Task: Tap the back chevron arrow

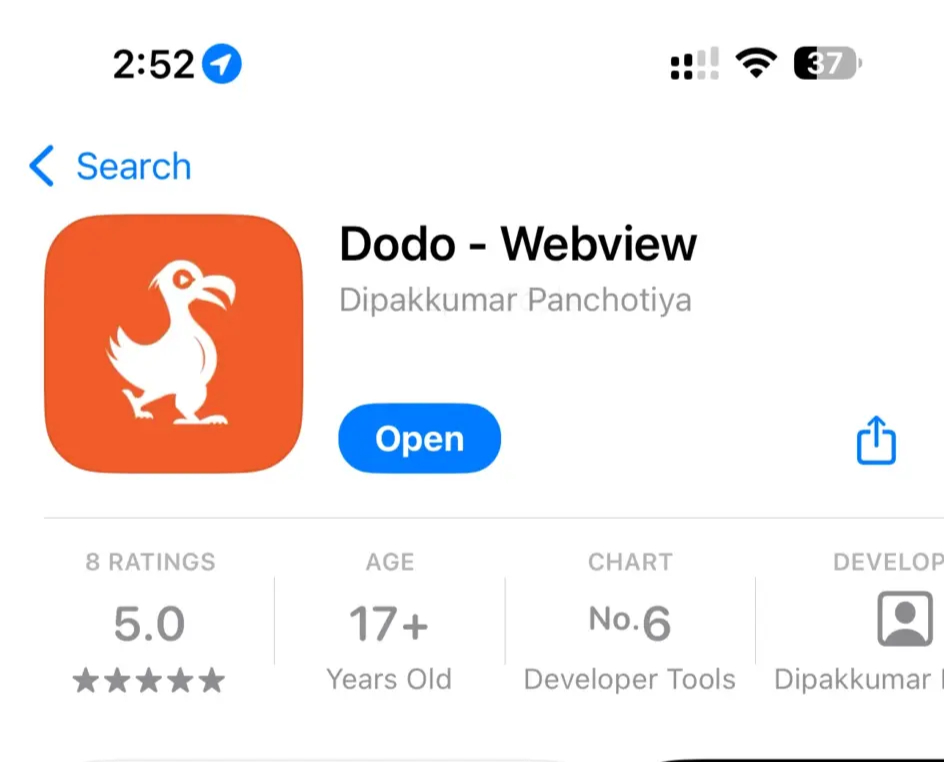Action: click(x=42, y=166)
